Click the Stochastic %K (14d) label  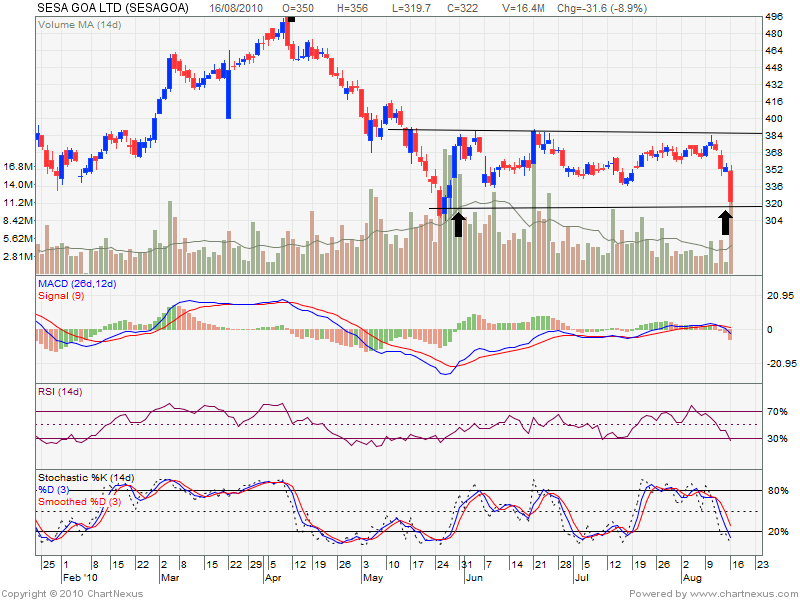(85, 476)
